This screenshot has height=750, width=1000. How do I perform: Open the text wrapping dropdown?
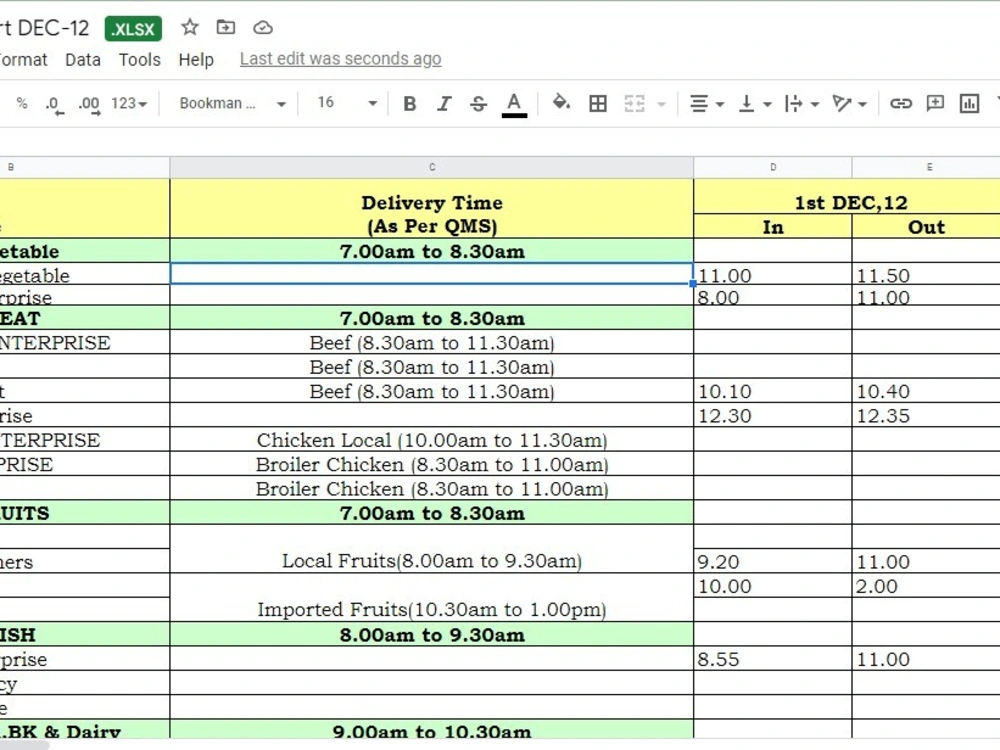tap(802, 103)
